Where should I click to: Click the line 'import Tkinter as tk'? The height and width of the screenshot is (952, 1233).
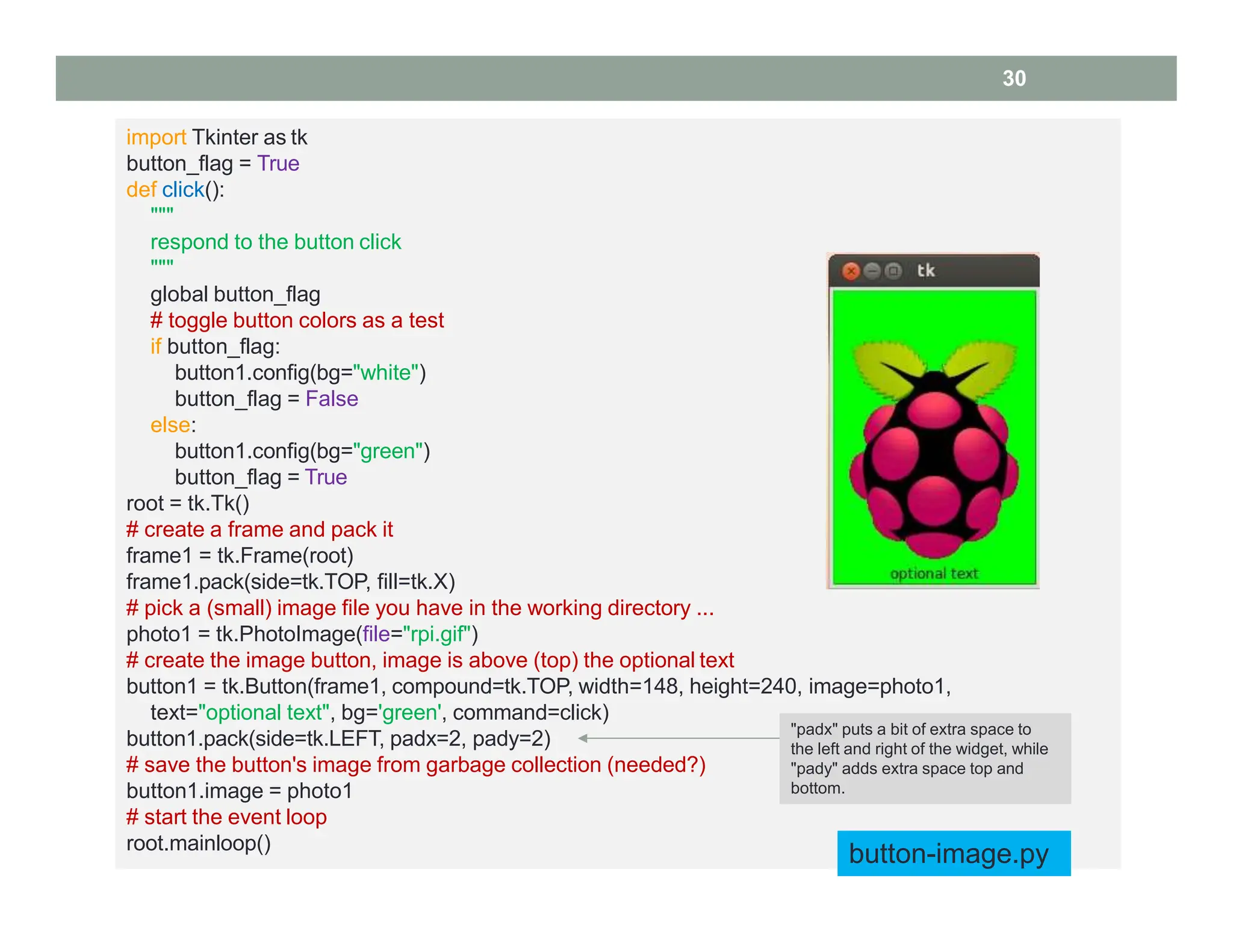[x=217, y=137]
